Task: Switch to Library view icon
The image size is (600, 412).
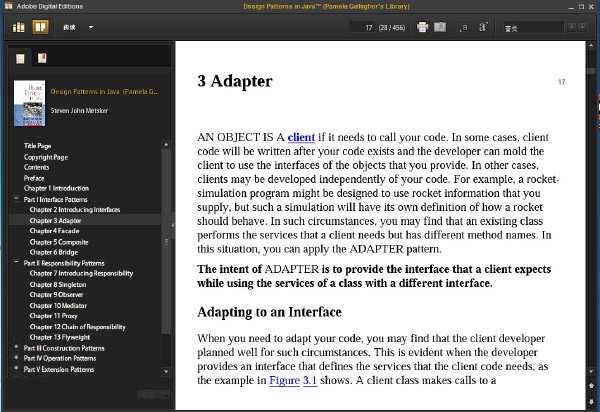Action: (x=19, y=28)
